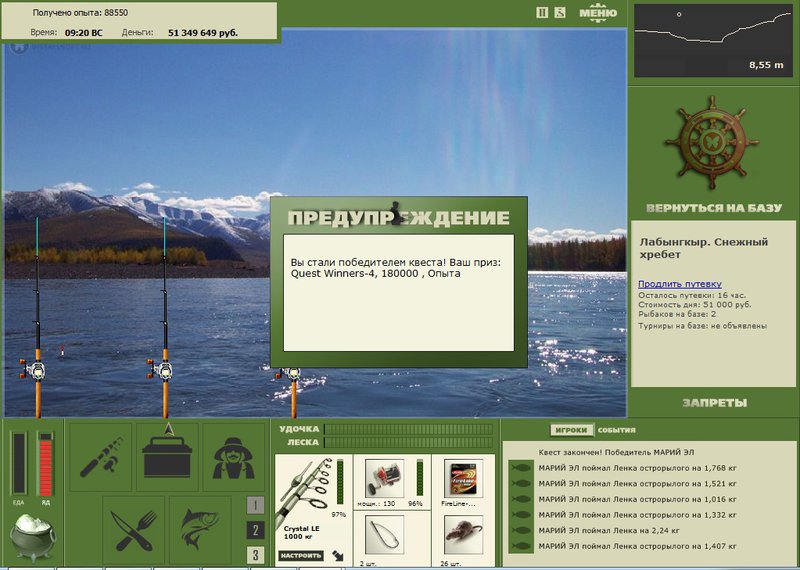Viewport: 800px width, 570px height.
Task: Open the МЕНЮ gear menu
Action: click(597, 13)
